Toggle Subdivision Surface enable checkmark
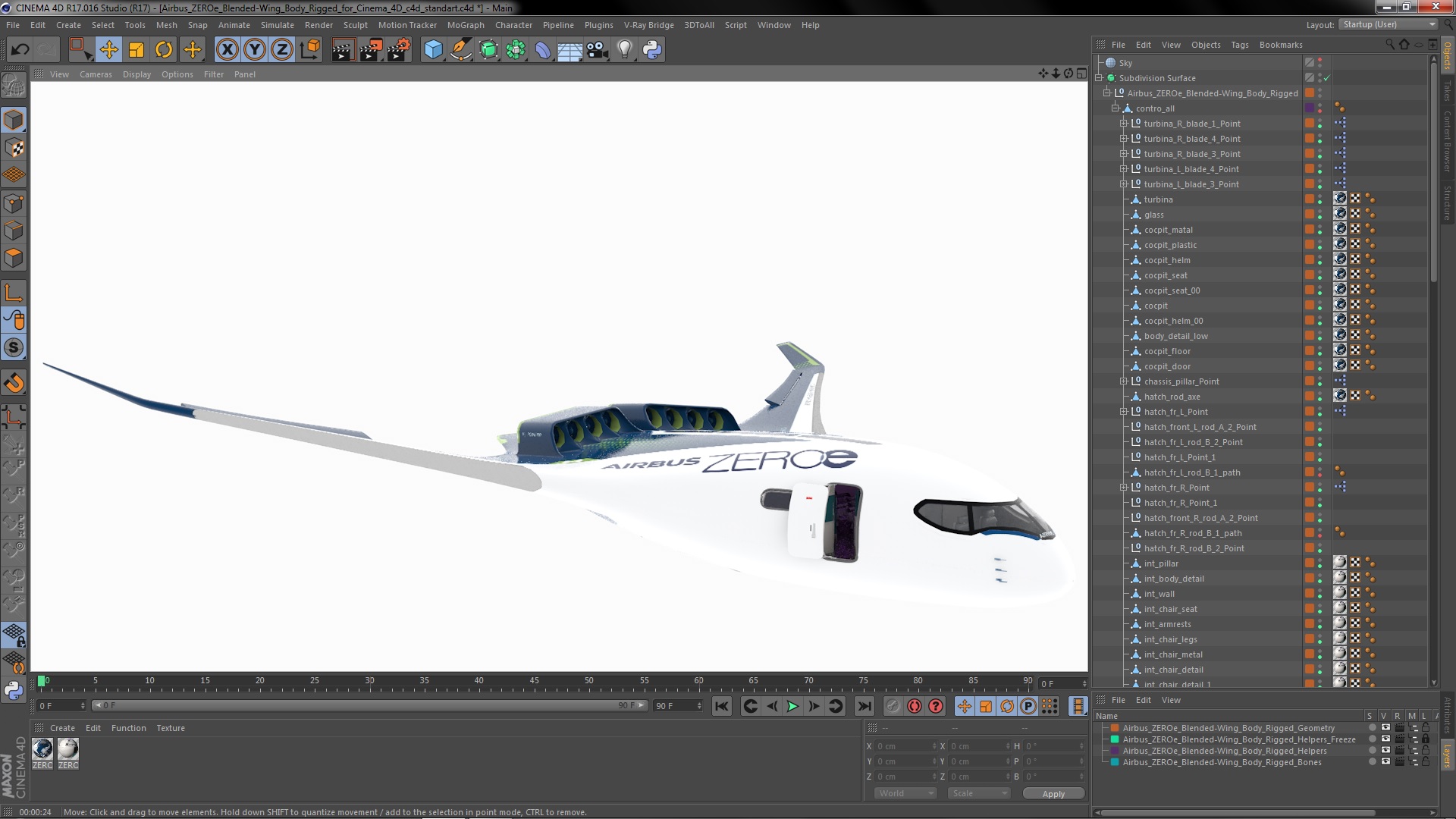The width and height of the screenshot is (1456, 819). click(1327, 78)
